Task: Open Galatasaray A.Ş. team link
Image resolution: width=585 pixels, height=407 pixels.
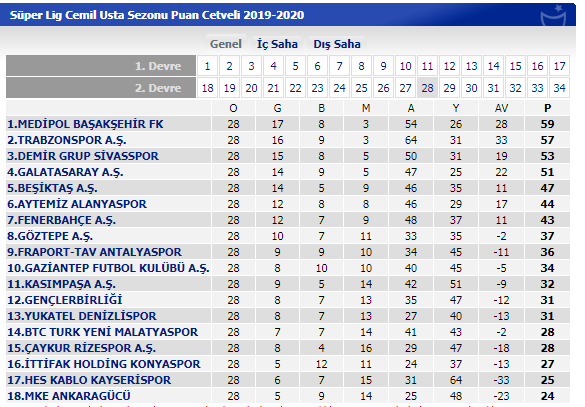Action: coord(65,172)
